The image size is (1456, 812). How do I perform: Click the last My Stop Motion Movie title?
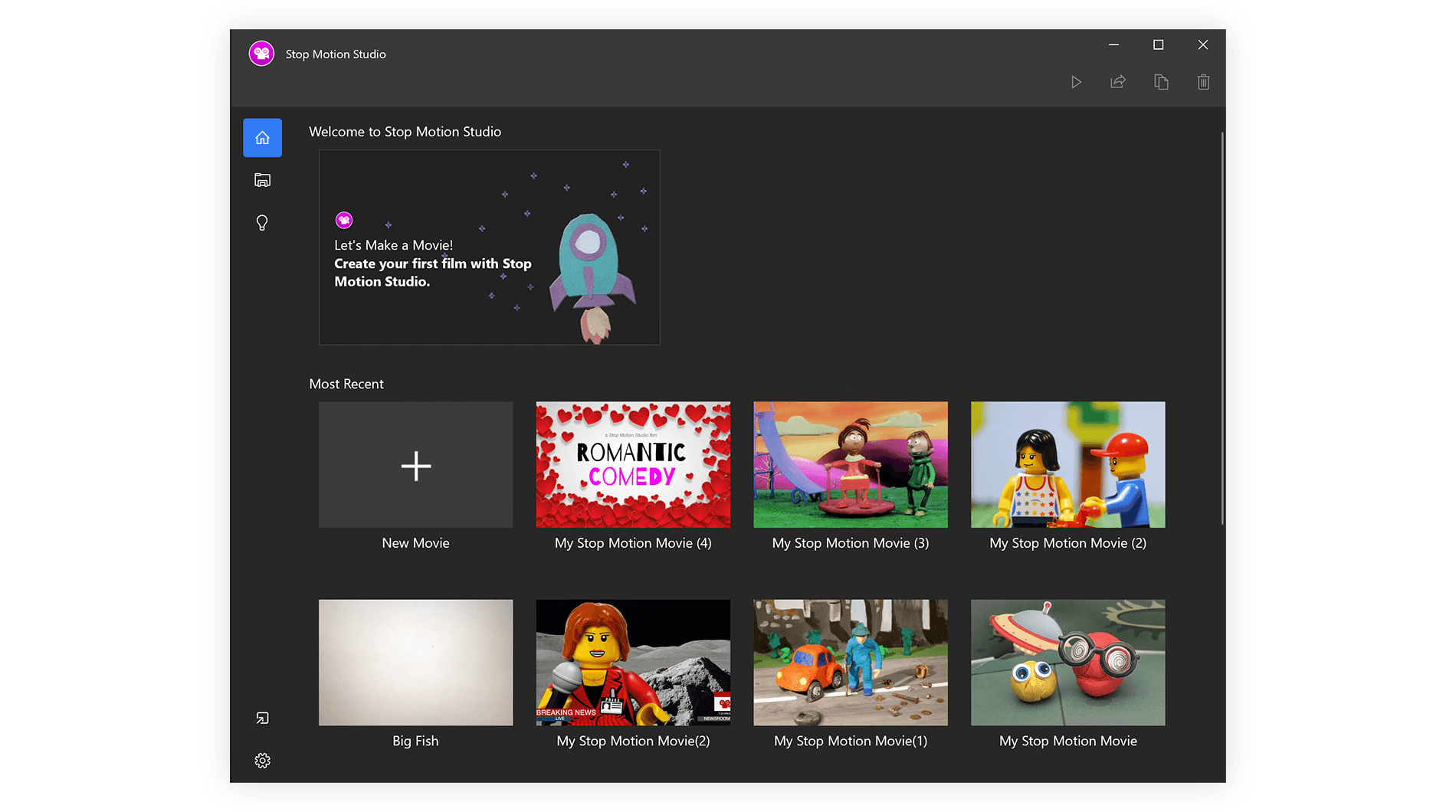coord(1068,741)
